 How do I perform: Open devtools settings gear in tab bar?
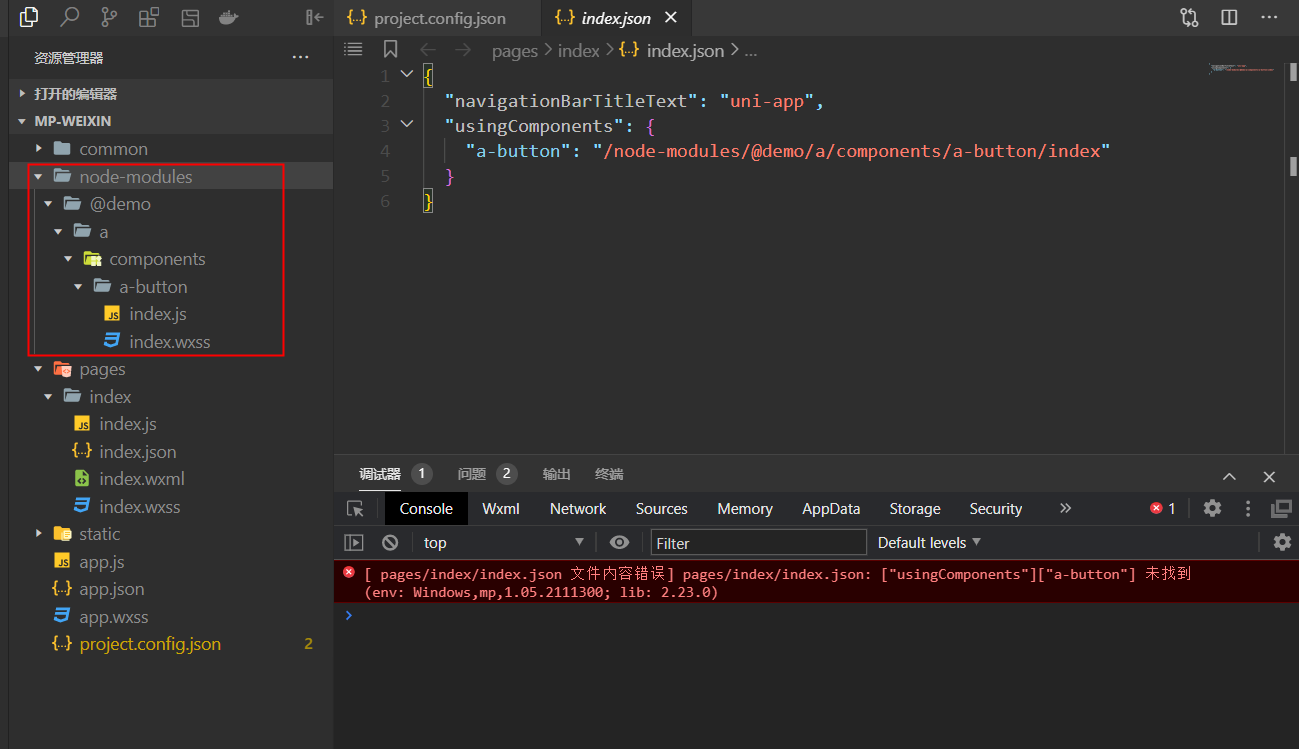point(1212,508)
